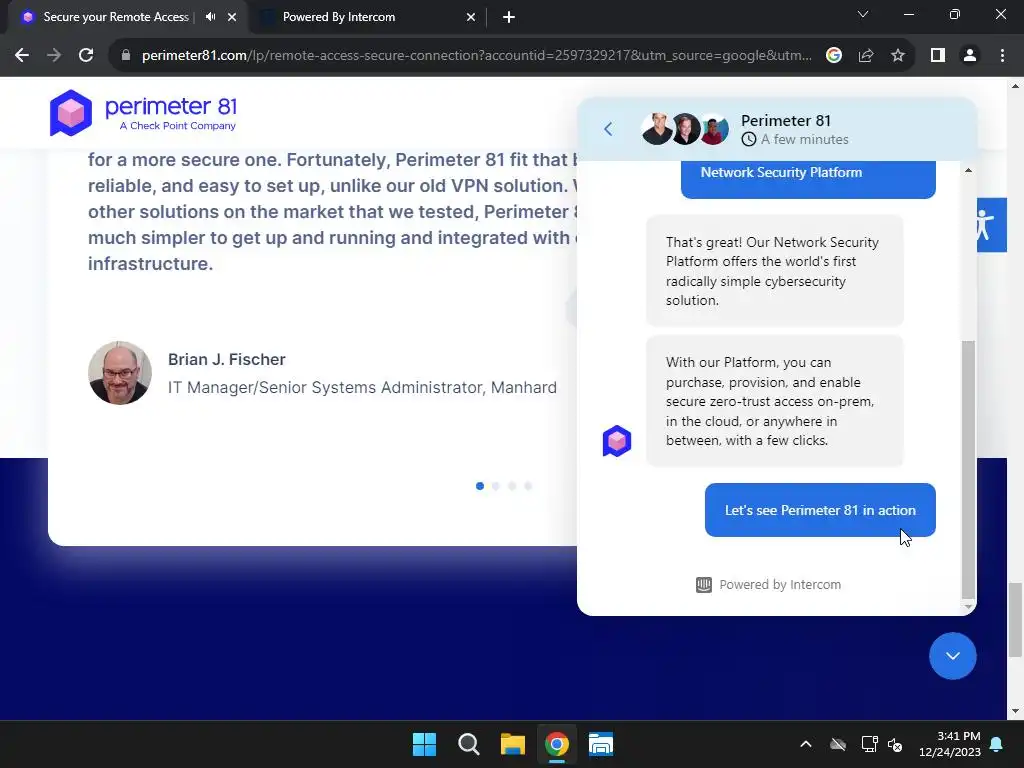Click the page vertical scrollbar thumb

[1014, 620]
